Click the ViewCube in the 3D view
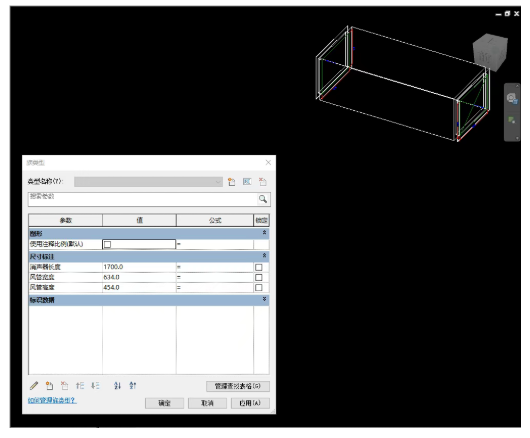Image resolution: width=530 pixels, height=438 pixels. (x=490, y=52)
